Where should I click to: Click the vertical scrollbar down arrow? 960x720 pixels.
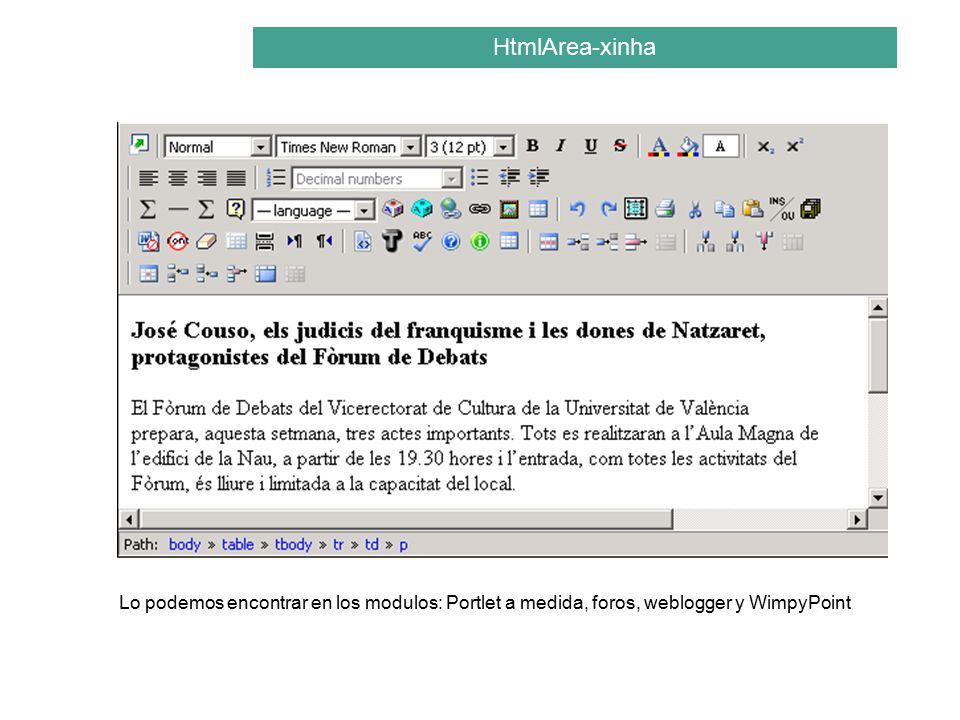[x=878, y=497]
